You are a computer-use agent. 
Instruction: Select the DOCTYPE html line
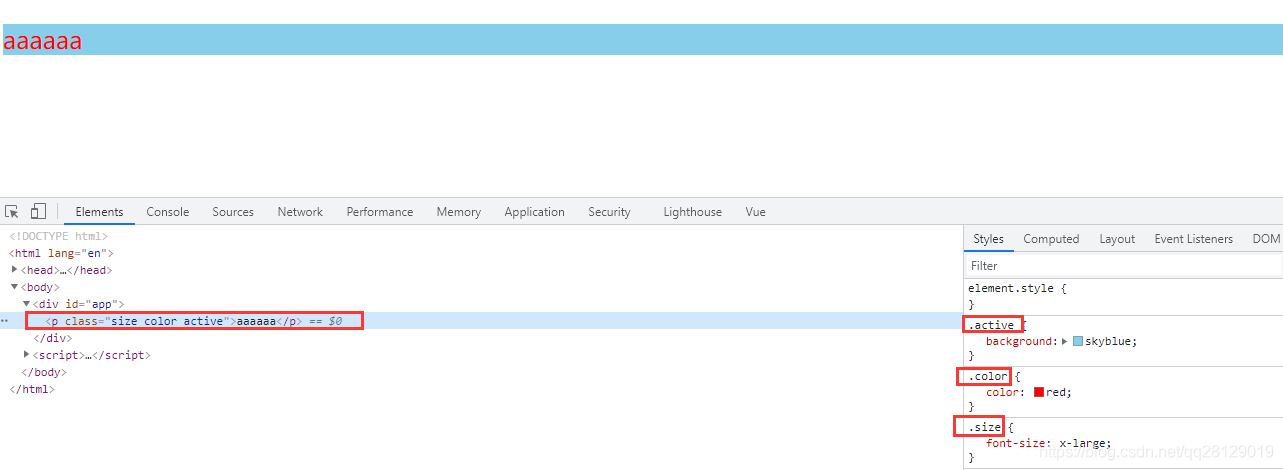pyautogui.click(x=58, y=236)
